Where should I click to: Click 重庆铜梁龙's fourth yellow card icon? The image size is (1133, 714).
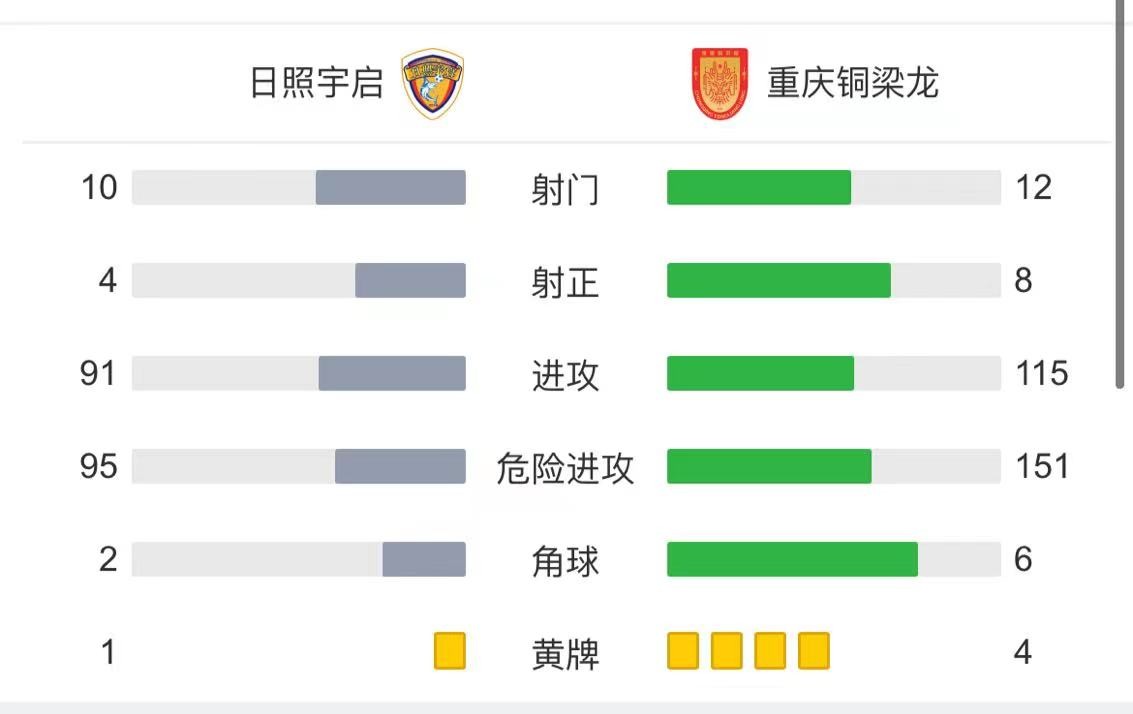814,651
